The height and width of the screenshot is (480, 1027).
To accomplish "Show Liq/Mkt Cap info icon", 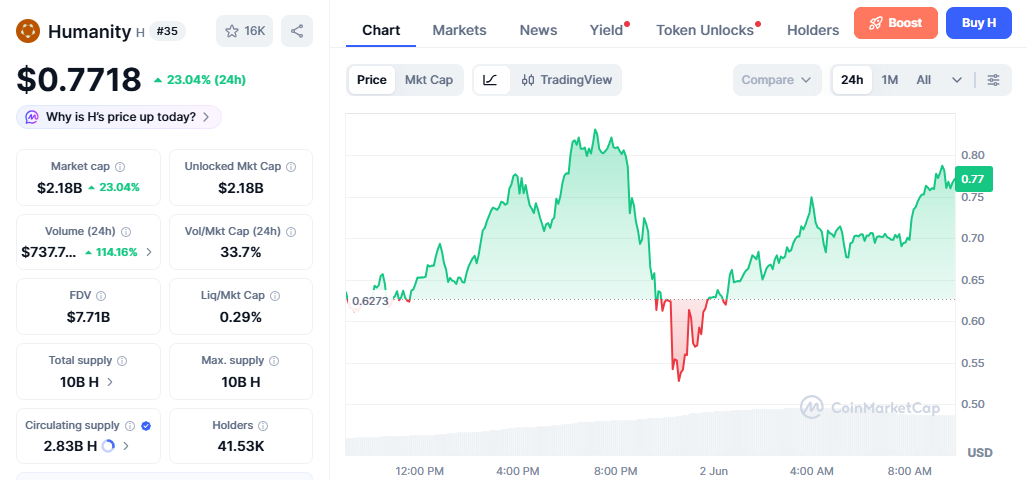I will tap(275, 296).
